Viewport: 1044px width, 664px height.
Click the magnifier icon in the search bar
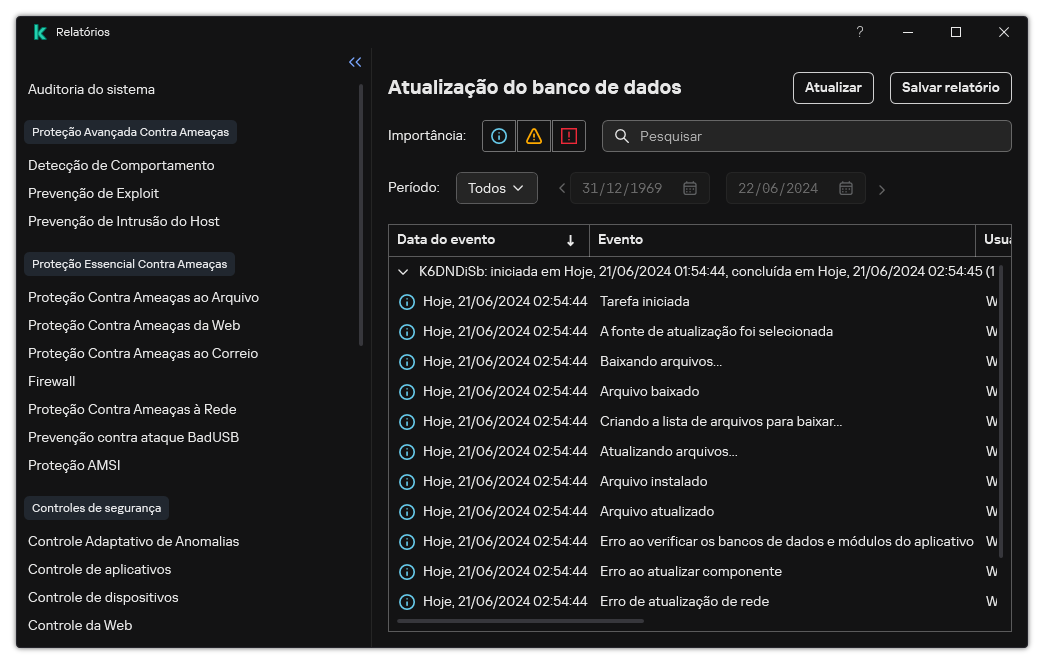[x=622, y=136]
